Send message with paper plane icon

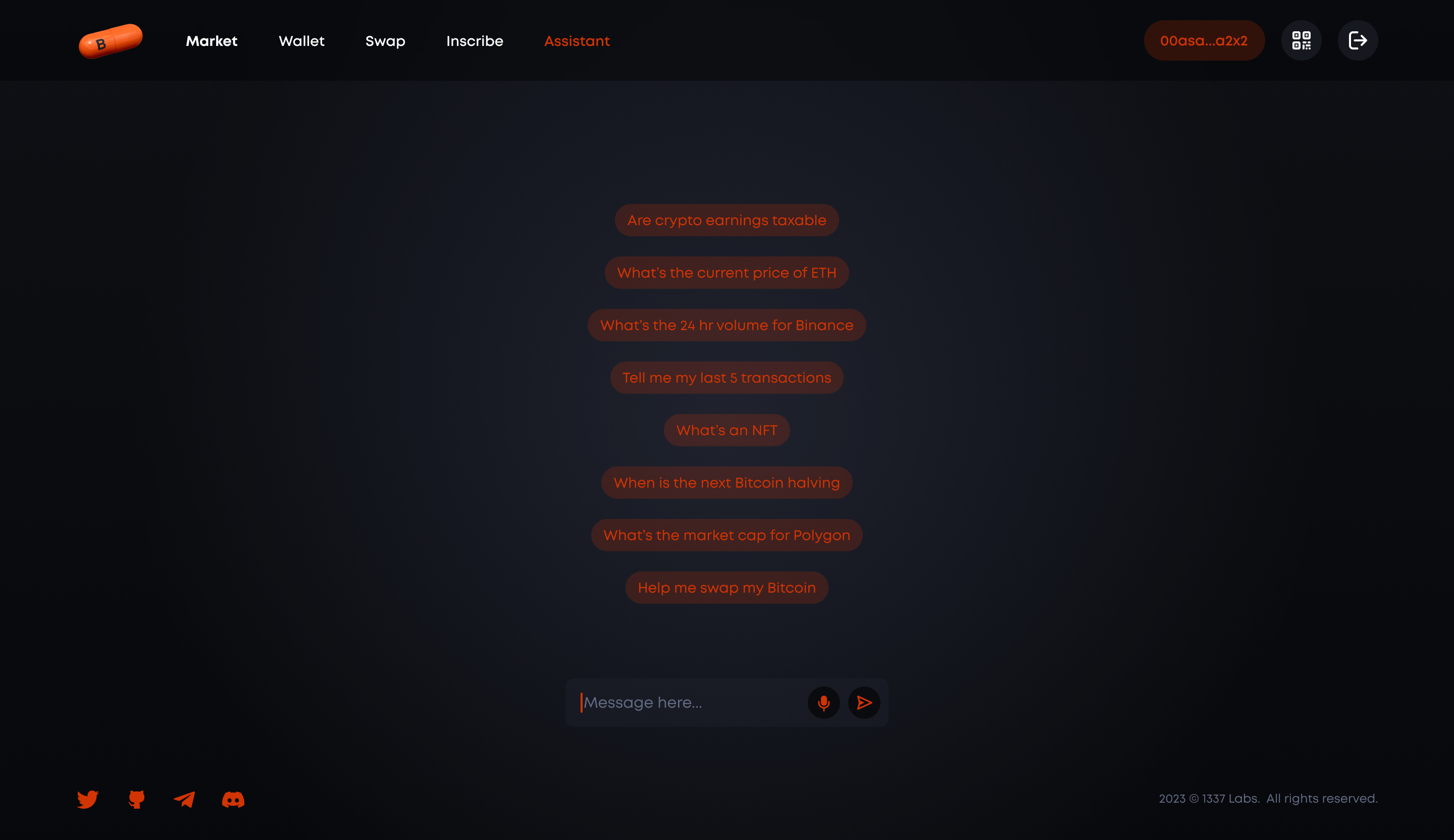click(864, 702)
